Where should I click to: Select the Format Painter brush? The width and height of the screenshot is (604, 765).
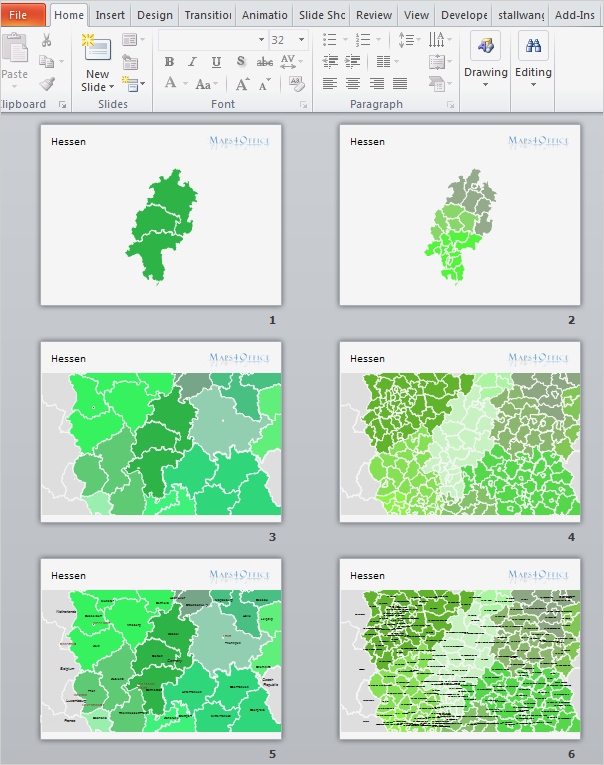[47, 84]
